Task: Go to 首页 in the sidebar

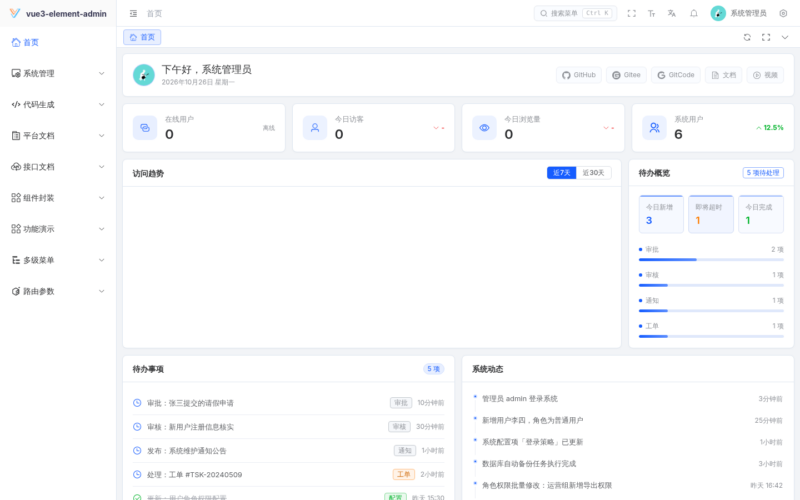Action: (58, 42)
